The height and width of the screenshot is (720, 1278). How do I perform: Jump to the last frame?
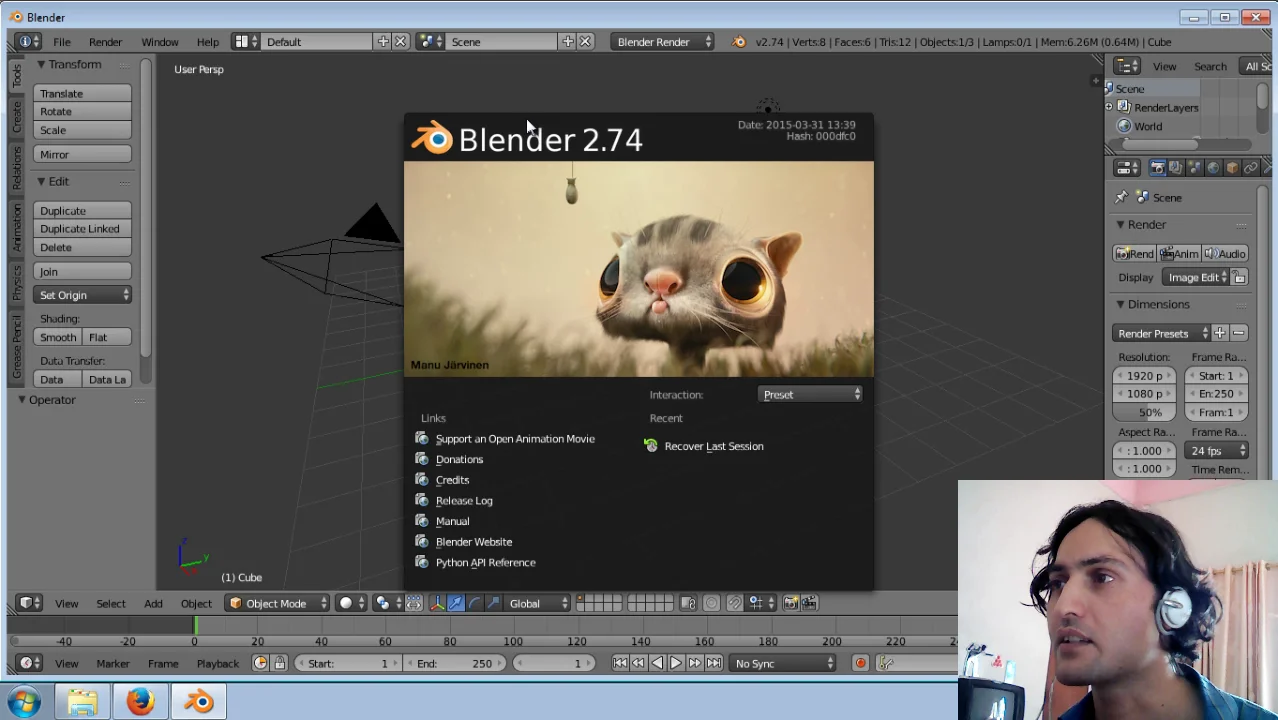click(x=713, y=663)
